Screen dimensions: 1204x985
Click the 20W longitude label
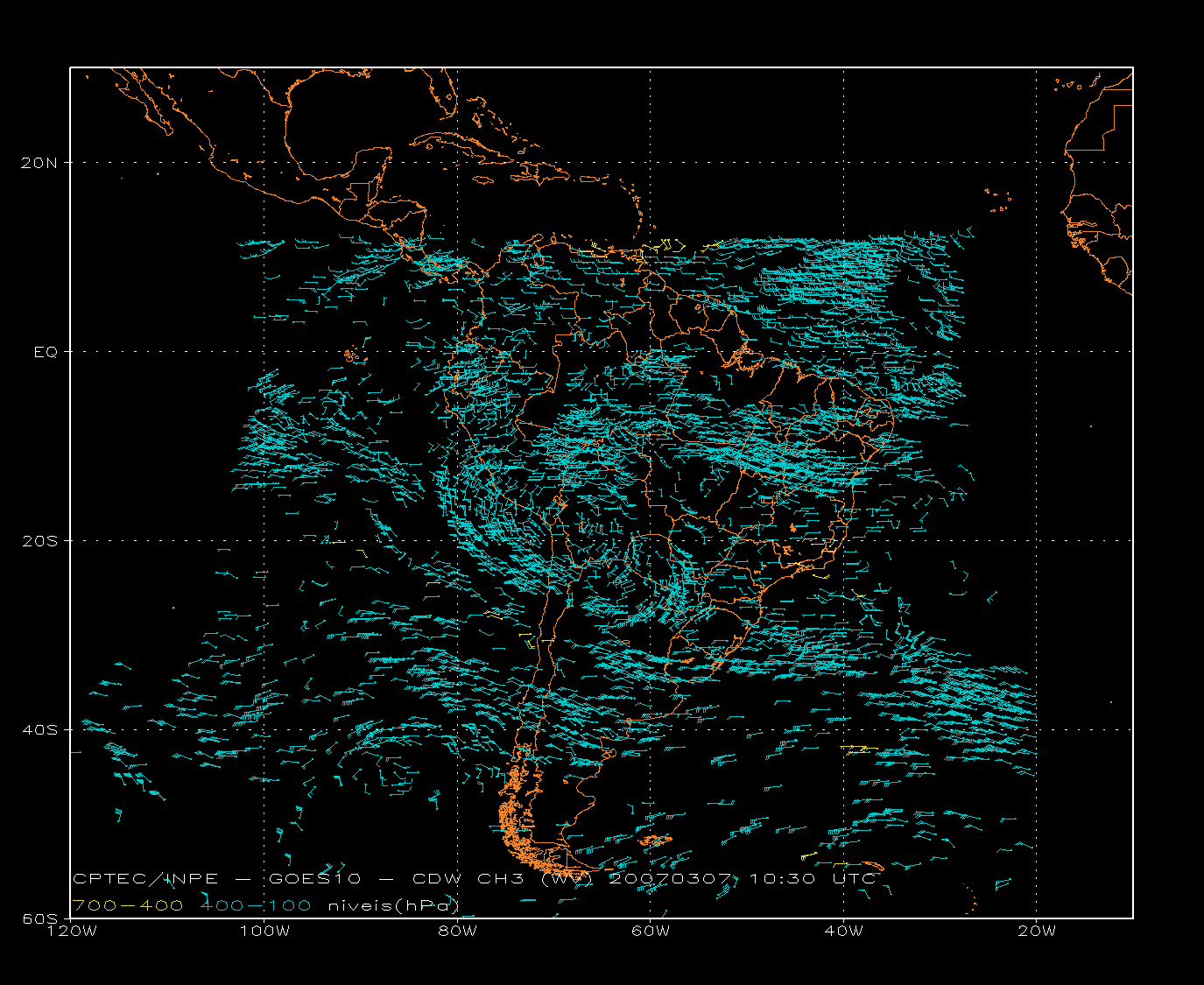(1037, 931)
